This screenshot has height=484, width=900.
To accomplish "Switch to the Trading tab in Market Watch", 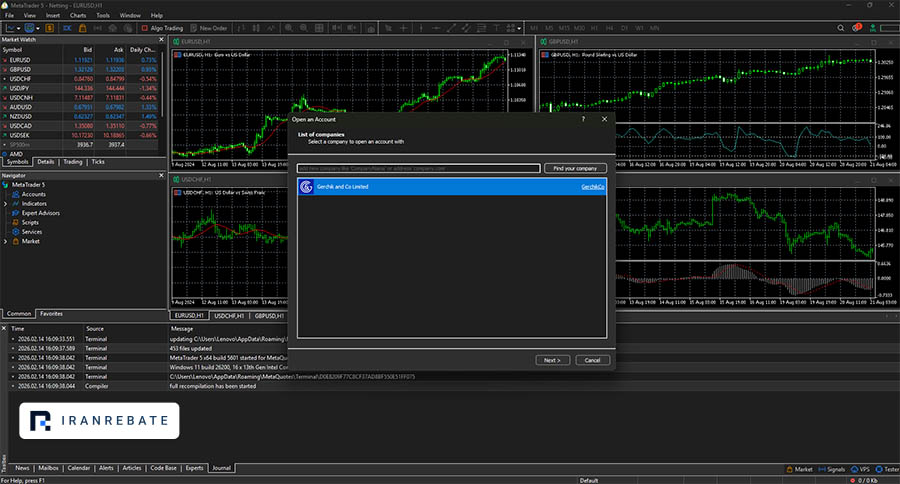I will click(x=72, y=162).
